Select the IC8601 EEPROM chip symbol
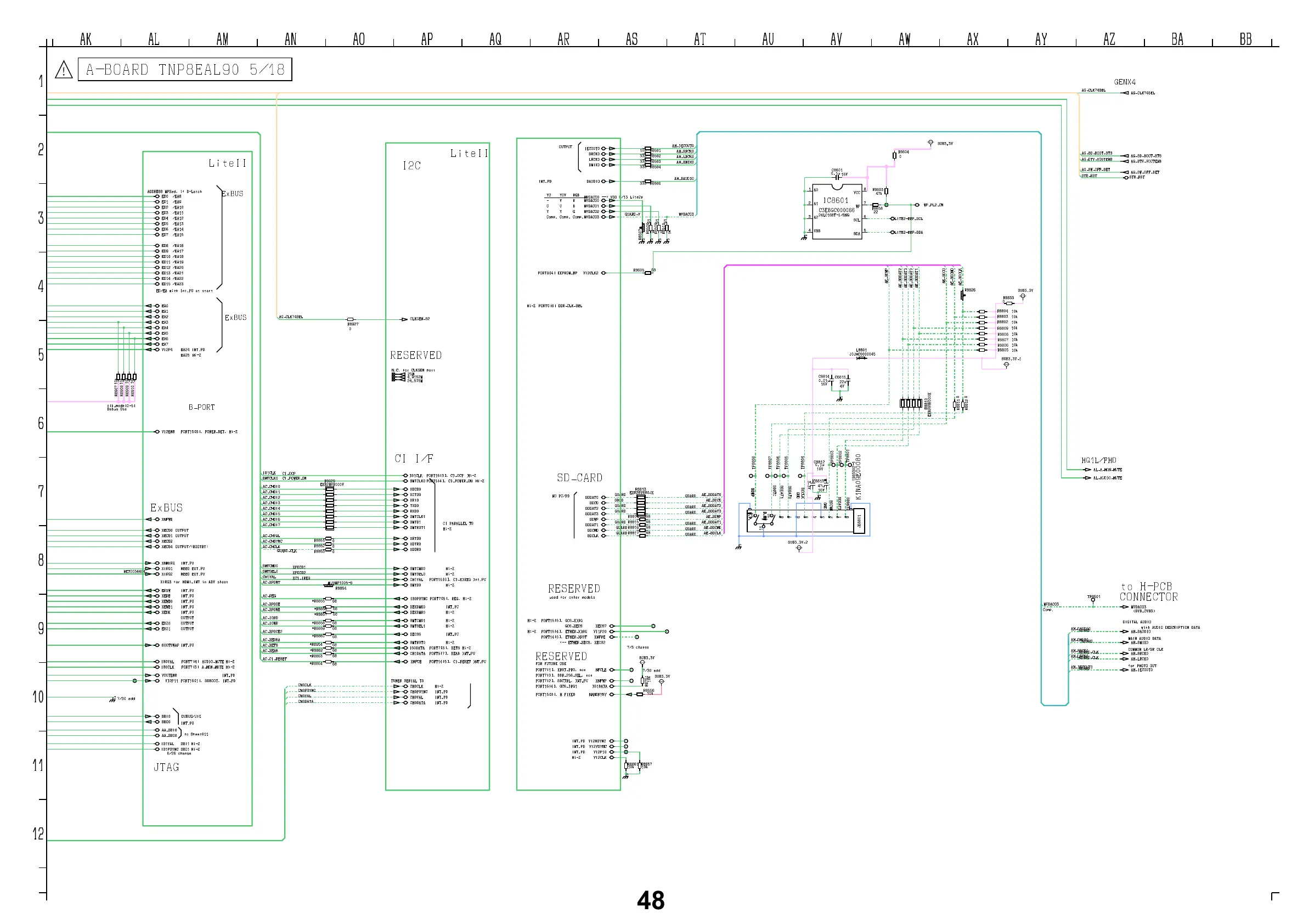Screen dimensions: 1303x924 point(837,211)
